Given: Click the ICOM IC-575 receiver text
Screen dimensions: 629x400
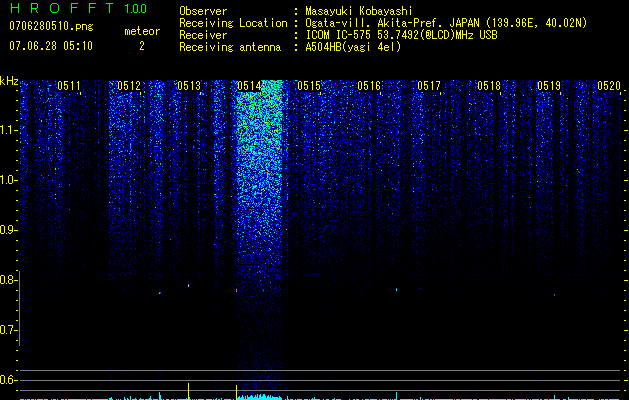Looking at the screenshot, I should click(401, 35).
